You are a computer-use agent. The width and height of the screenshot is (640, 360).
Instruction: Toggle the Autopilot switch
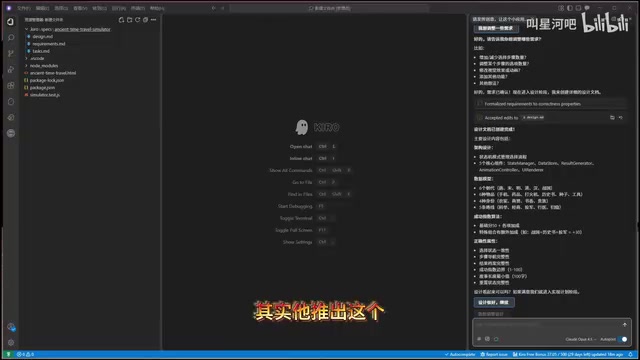(x=622, y=339)
